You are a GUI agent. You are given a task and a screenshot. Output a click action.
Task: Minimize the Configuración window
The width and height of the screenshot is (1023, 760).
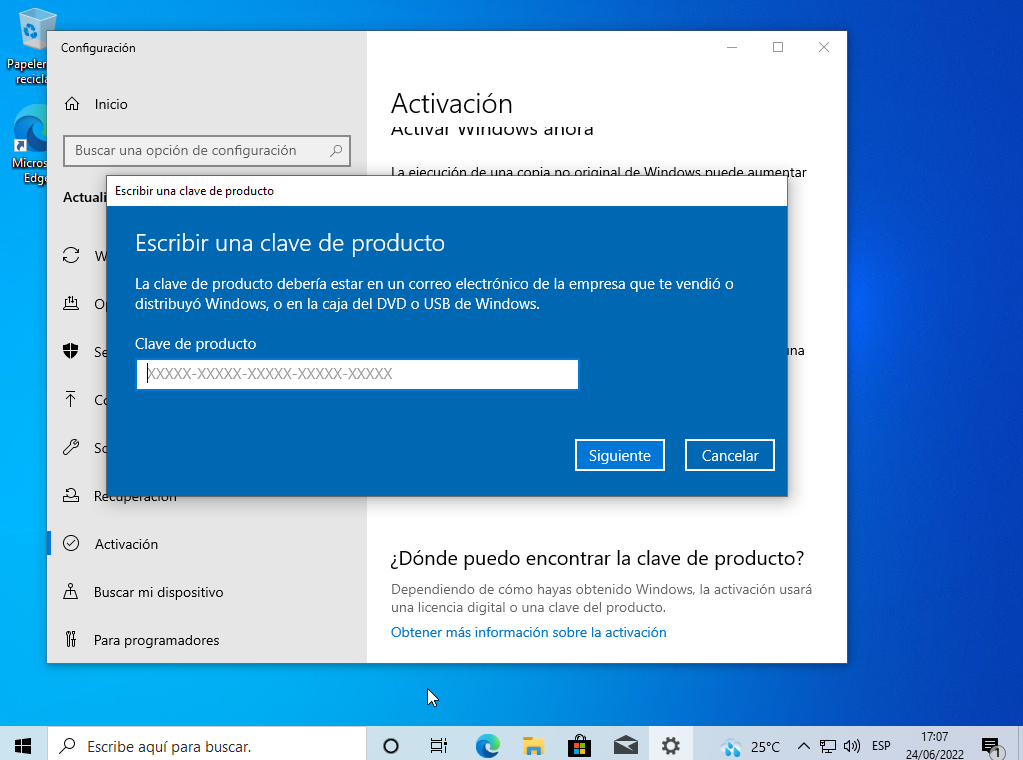[732, 47]
